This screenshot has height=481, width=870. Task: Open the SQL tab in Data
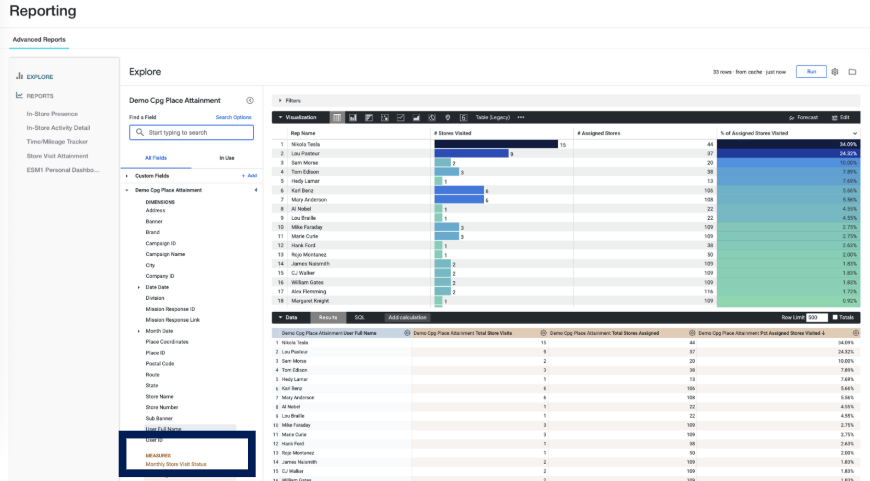[x=360, y=317]
